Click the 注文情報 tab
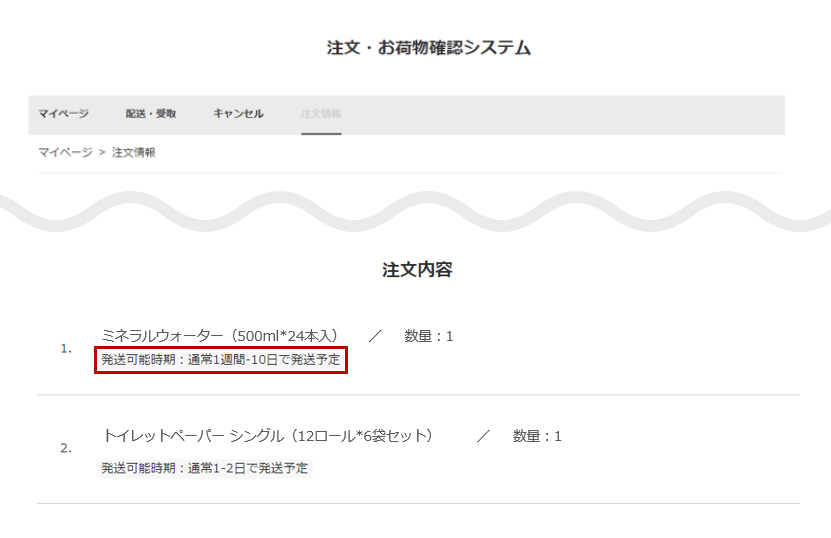Image resolution: width=831 pixels, height=538 pixels. pos(321,113)
